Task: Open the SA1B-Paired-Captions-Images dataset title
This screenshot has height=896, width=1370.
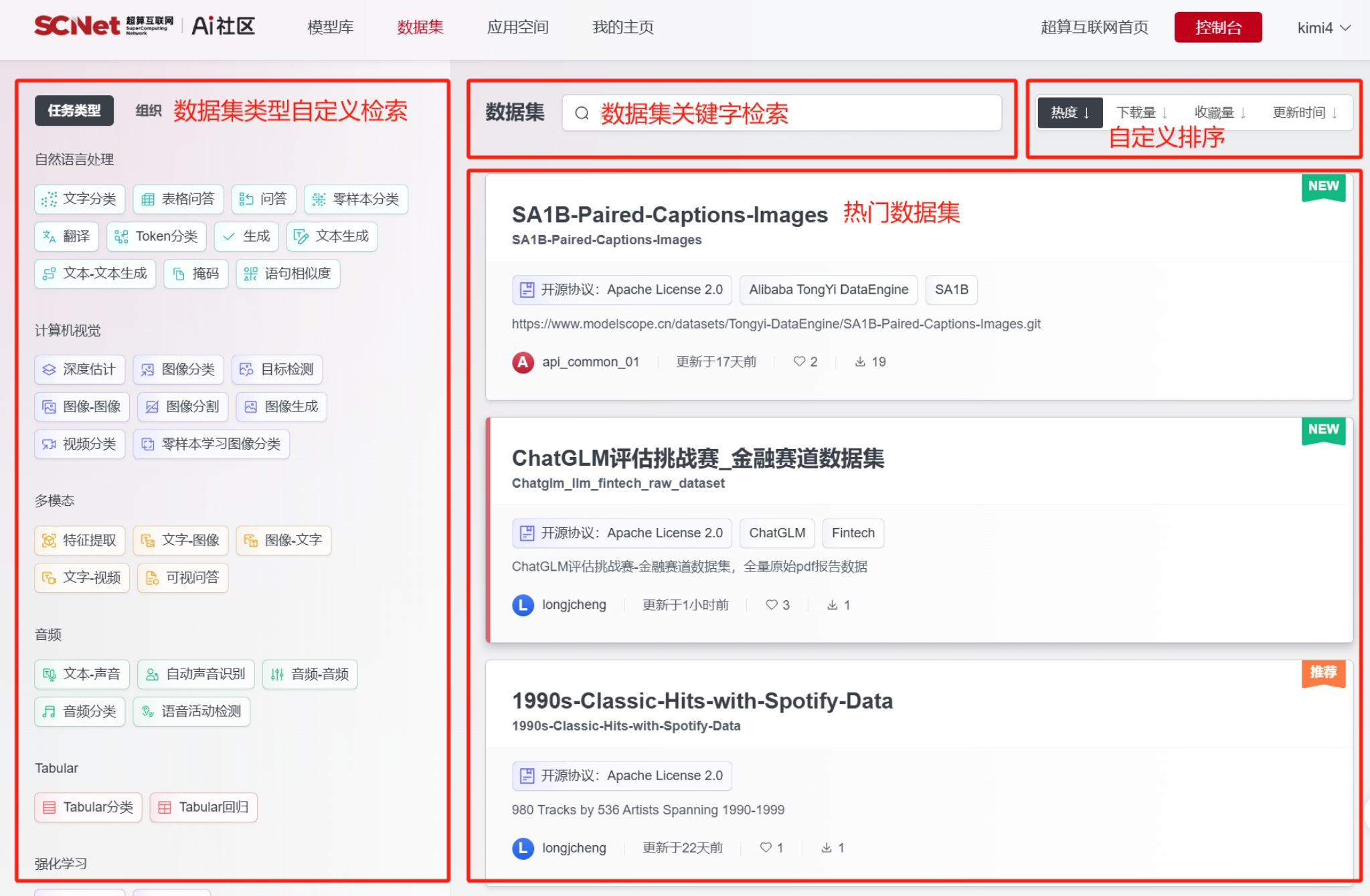Action: pos(669,215)
